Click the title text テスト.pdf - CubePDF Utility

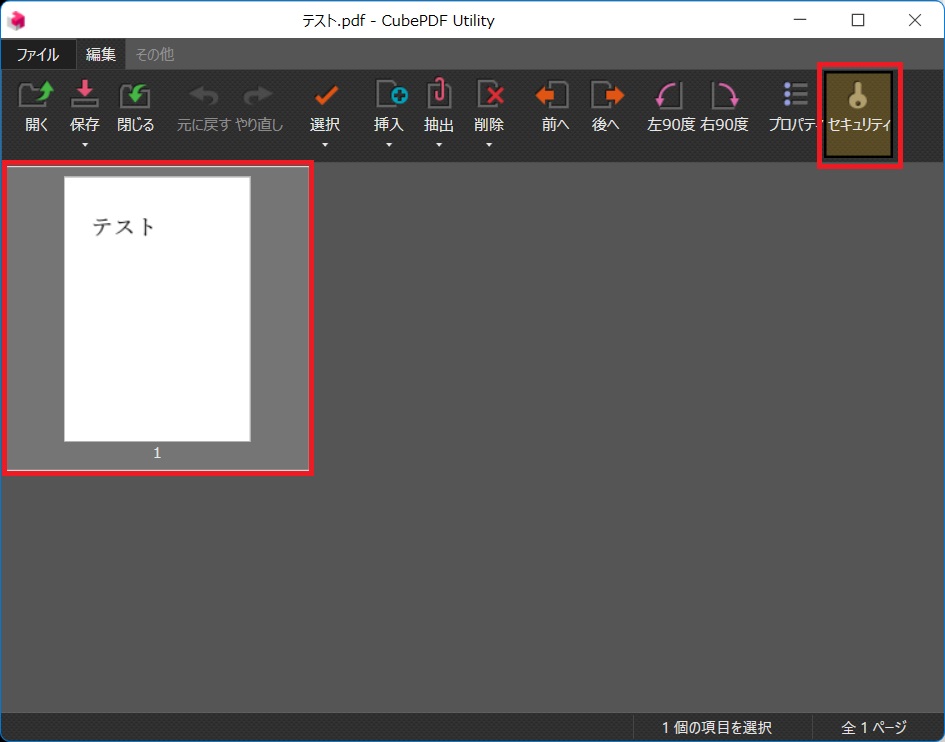[x=398, y=20]
